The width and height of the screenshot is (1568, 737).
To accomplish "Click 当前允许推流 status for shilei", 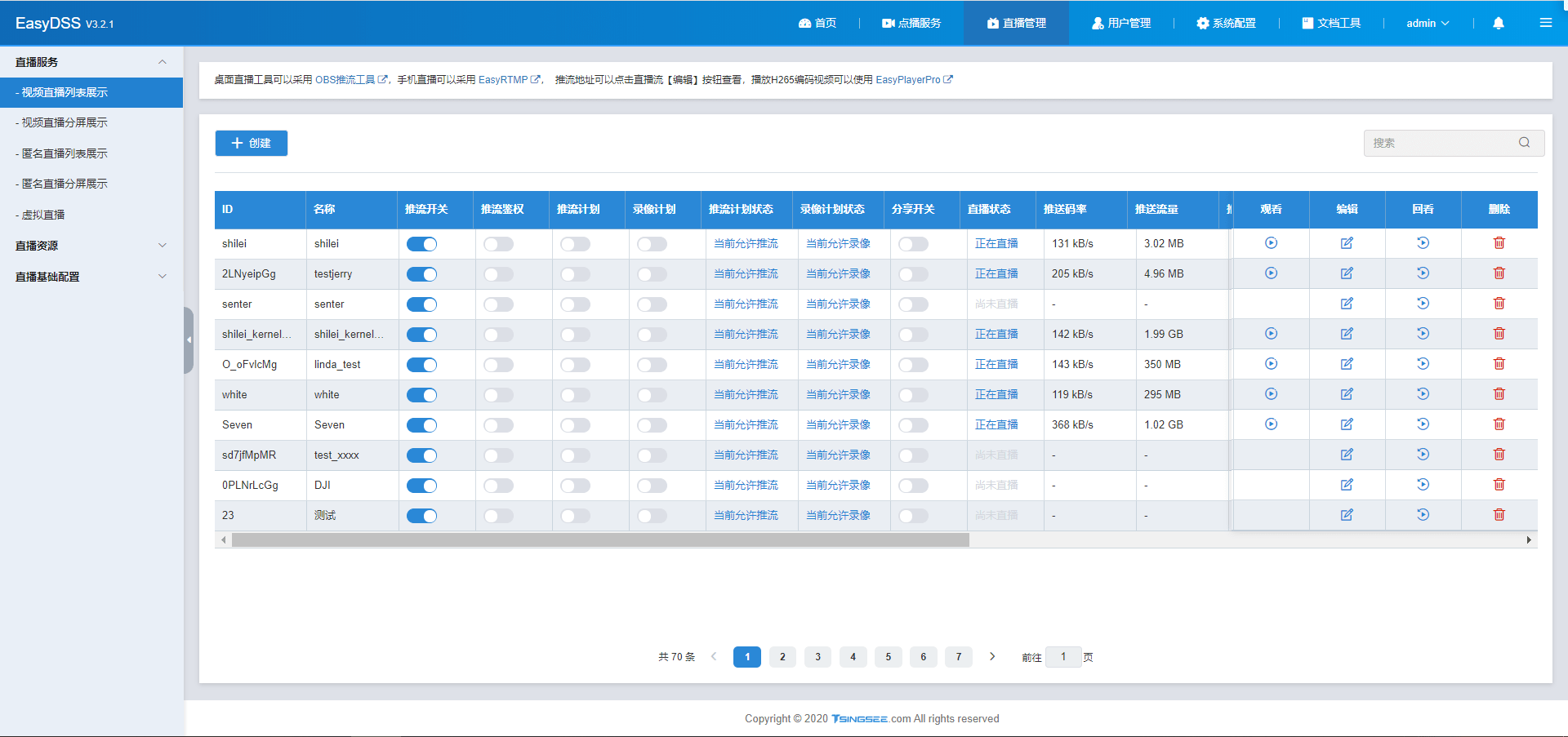I will tap(746, 243).
